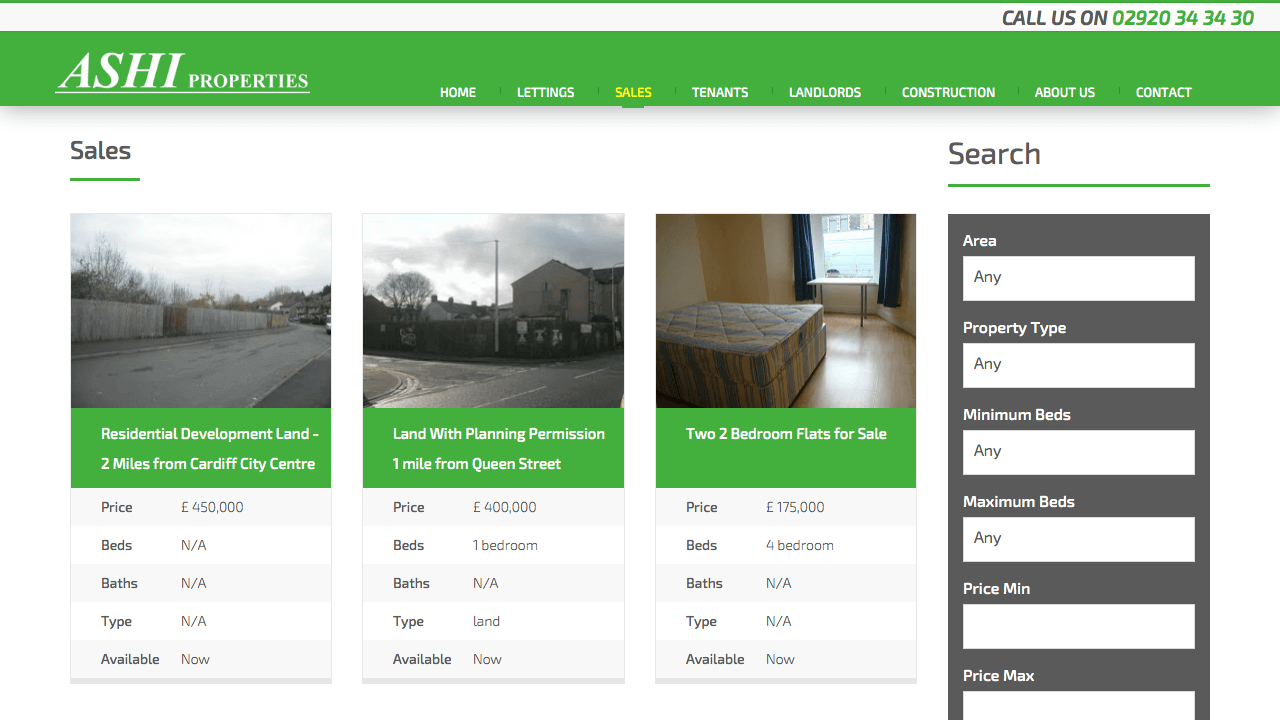Select the SALES tab
The height and width of the screenshot is (720, 1280).
(x=633, y=92)
